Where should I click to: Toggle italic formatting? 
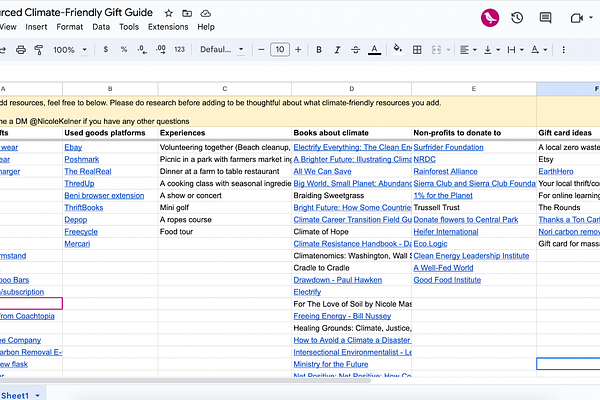[337, 50]
